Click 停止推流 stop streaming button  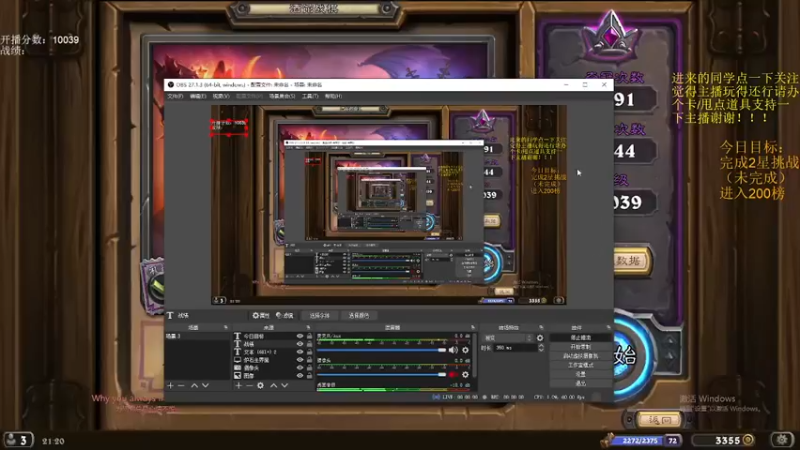coord(581,338)
